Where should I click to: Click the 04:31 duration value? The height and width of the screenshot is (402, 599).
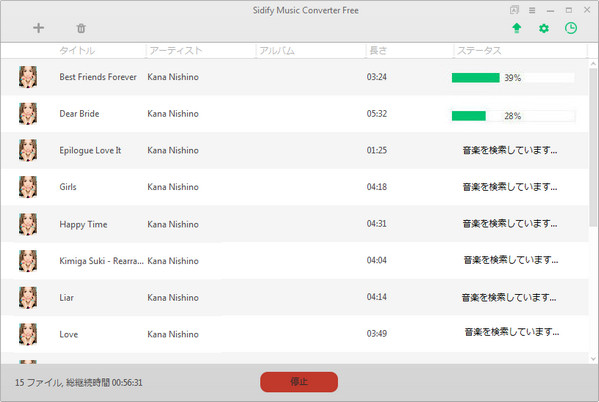point(377,224)
